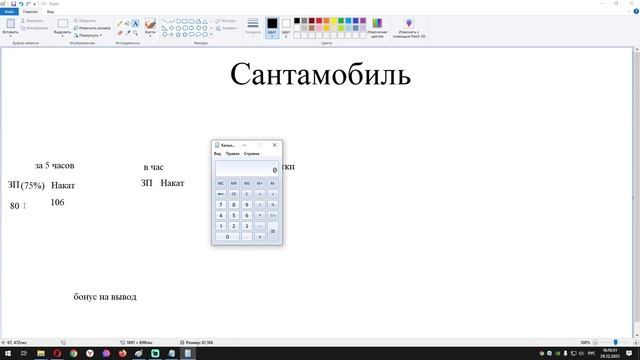Open the Rotate dropdown
The height and width of the screenshot is (360, 640).
tap(88, 35)
